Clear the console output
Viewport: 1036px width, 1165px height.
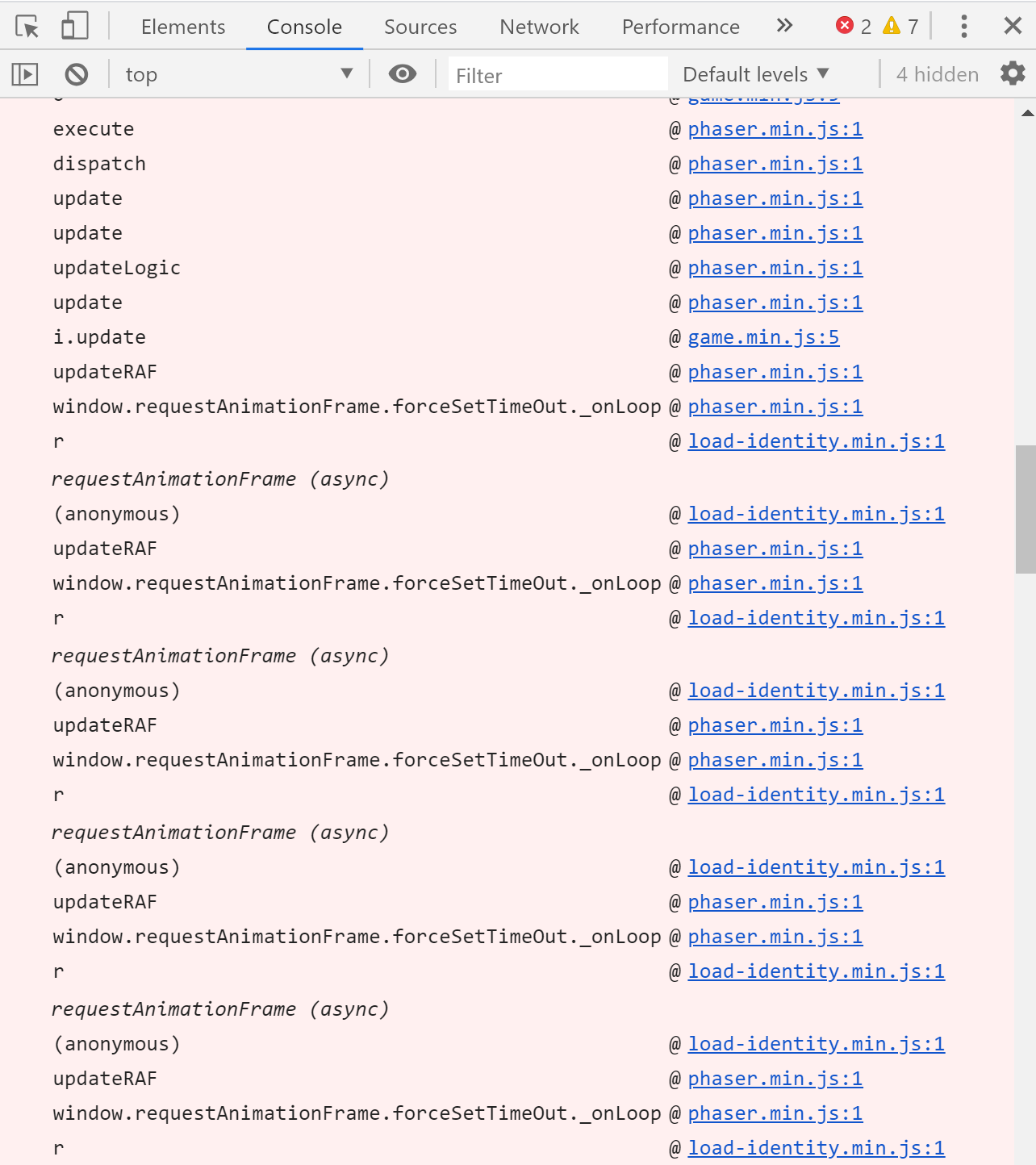point(76,73)
